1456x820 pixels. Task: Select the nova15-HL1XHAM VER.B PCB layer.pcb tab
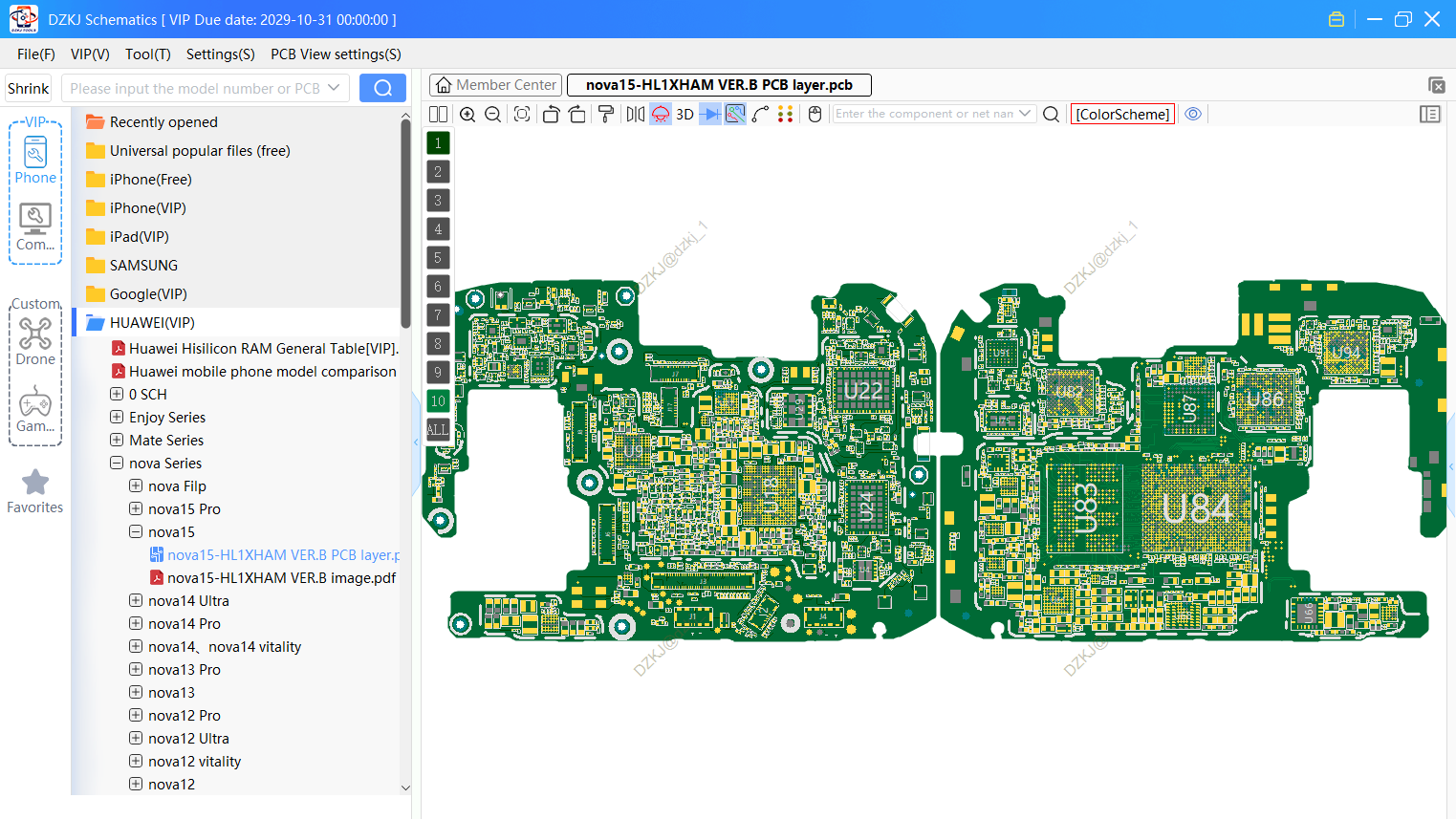click(719, 85)
